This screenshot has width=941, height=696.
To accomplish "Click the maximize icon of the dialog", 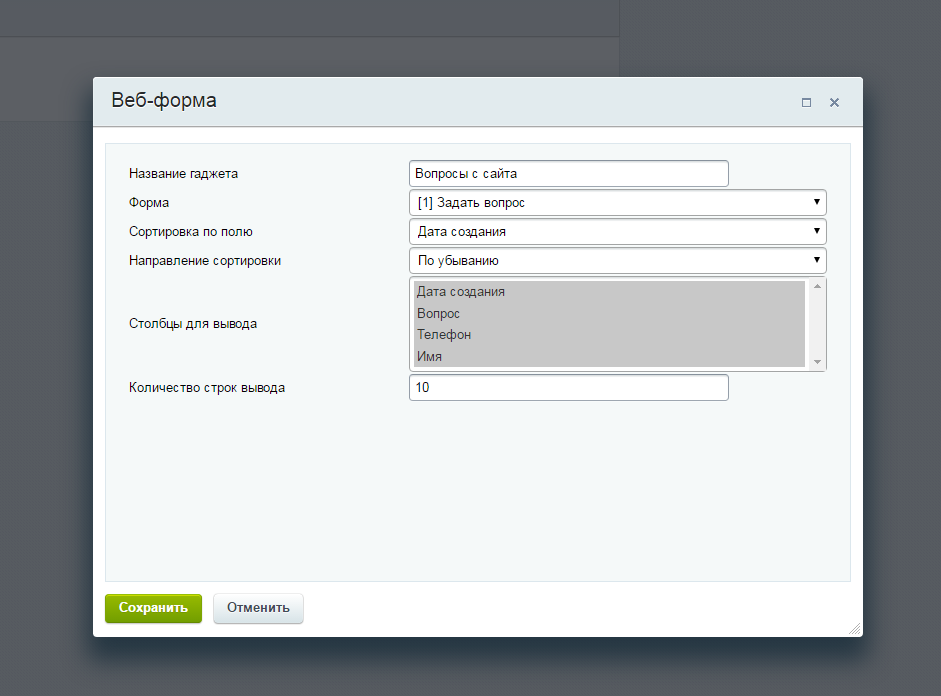I will [x=806, y=102].
